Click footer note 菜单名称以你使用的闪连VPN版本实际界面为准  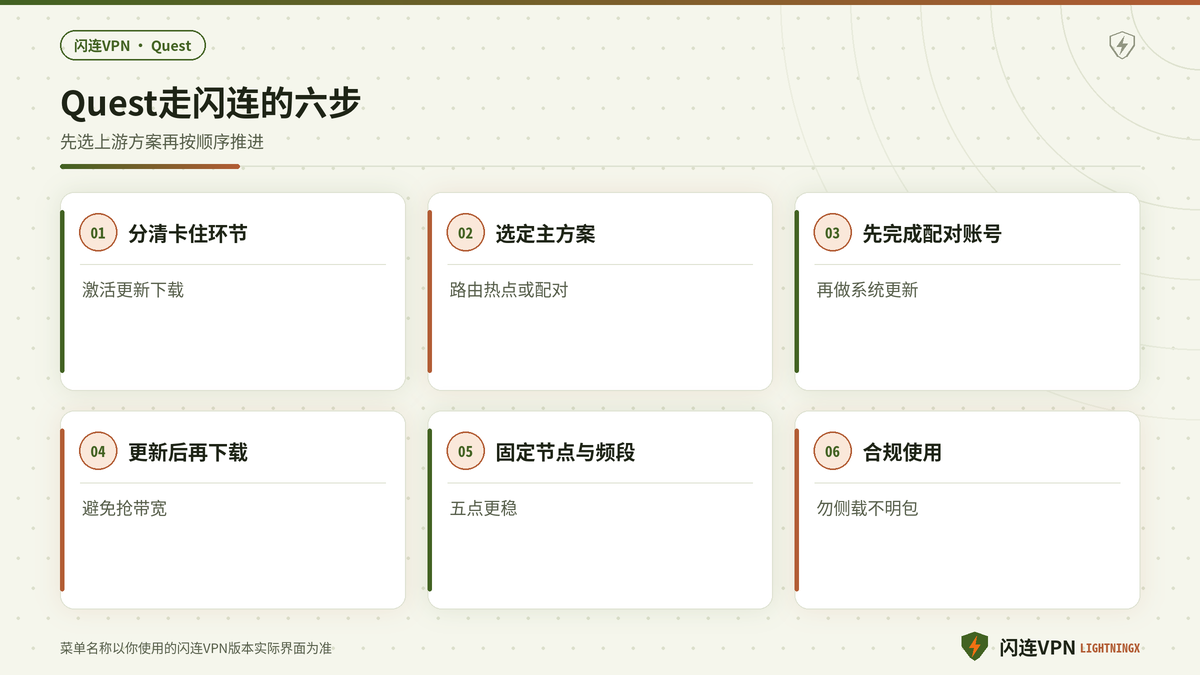click(196, 648)
